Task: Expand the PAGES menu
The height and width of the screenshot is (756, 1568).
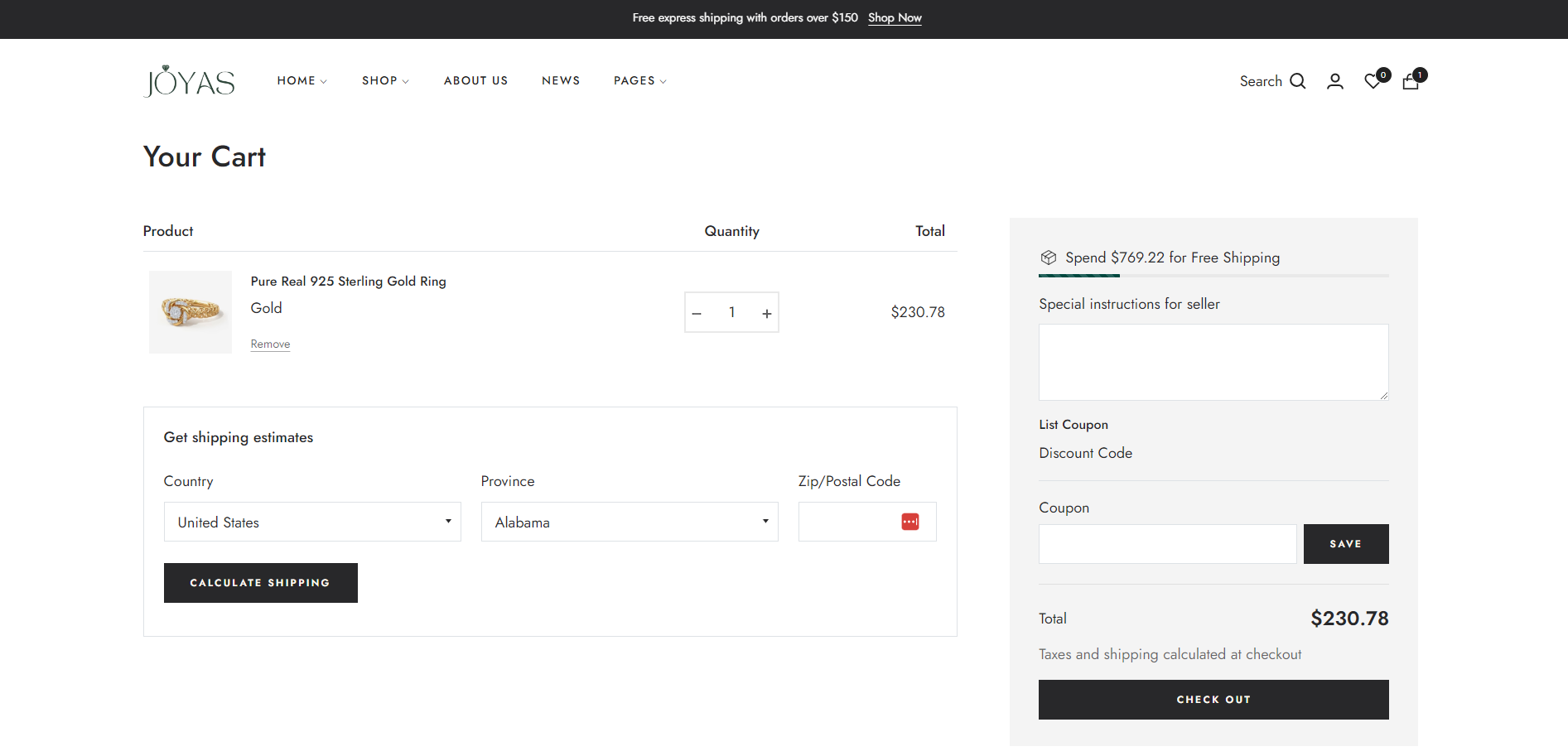Action: pyautogui.click(x=640, y=80)
